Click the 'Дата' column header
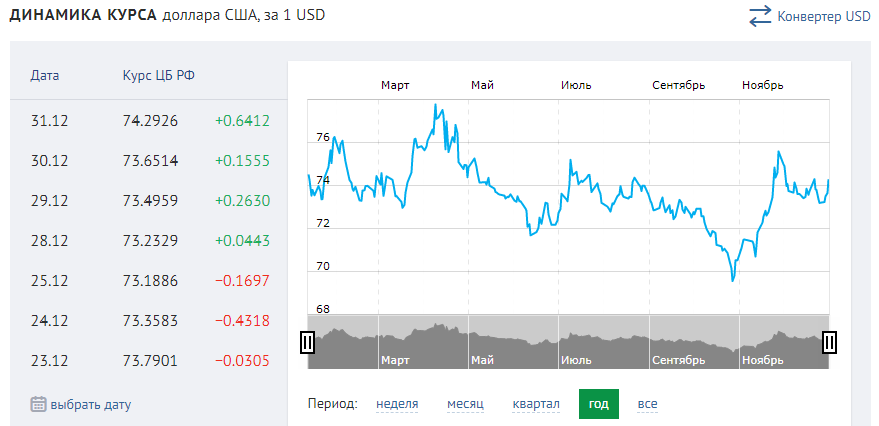Screen dimensions: 879x426 [45, 75]
